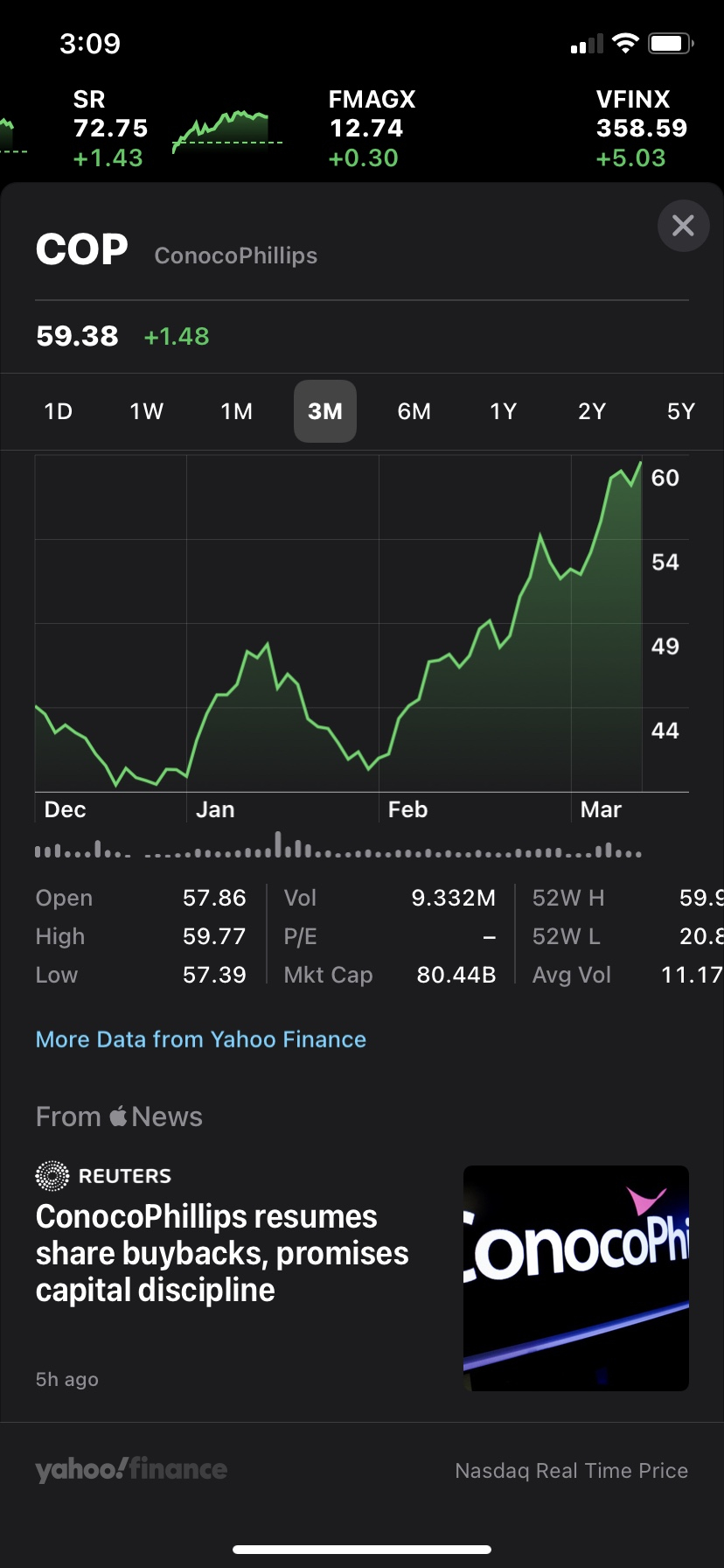Open More Data from Yahoo Finance link
Image resolution: width=724 pixels, height=1568 pixels.
(x=201, y=1039)
